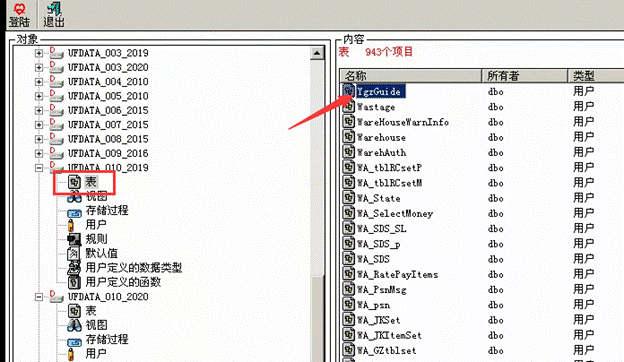This screenshot has width=624, height=362.
Task: Click the object tree vertical scrollbar track
Action: (317, 167)
